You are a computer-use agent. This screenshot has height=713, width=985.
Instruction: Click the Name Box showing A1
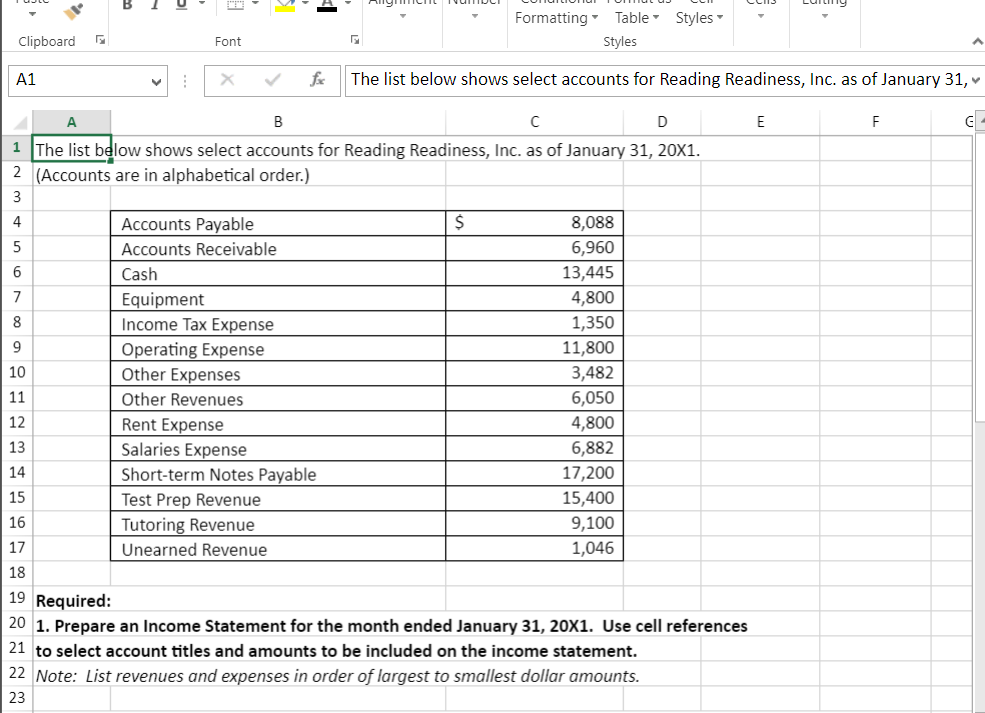(80, 79)
